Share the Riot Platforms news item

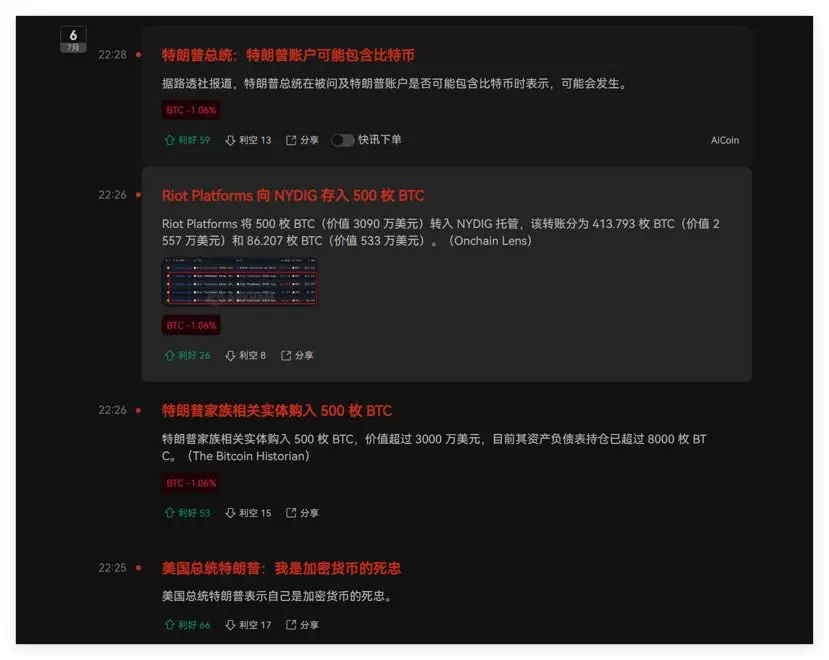point(297,355)
